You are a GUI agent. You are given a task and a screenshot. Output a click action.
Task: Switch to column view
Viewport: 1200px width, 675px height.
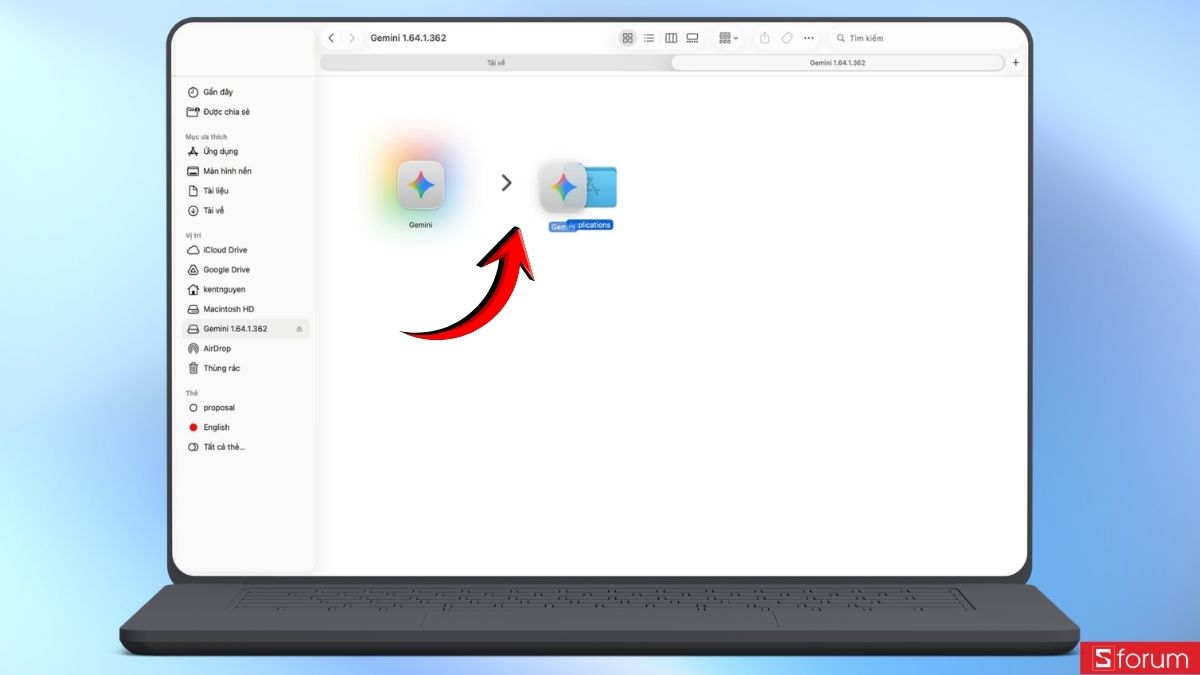click(671, 38)
